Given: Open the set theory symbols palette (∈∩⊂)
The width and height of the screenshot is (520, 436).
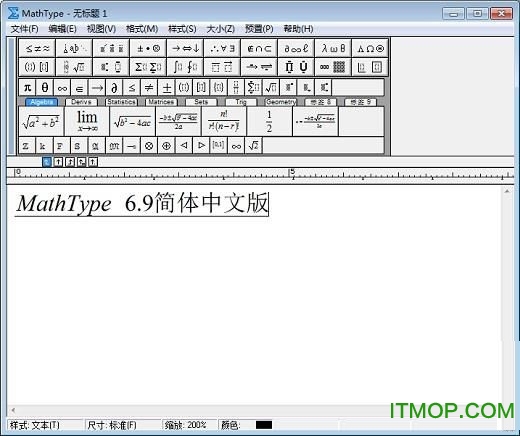Looking at the screenshot, I should [259, 49].
